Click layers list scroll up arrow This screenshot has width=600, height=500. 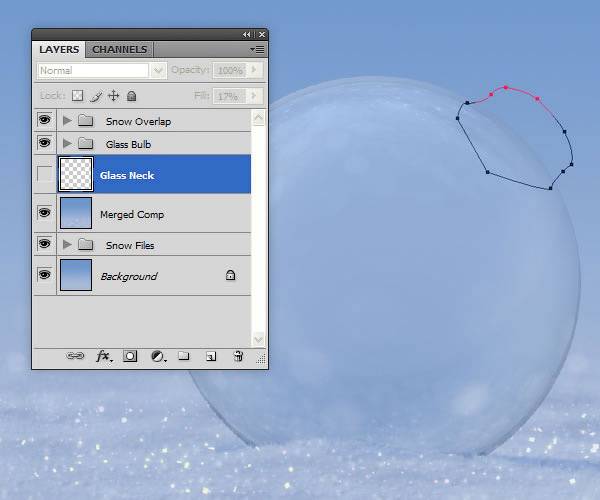pos(259,118)
